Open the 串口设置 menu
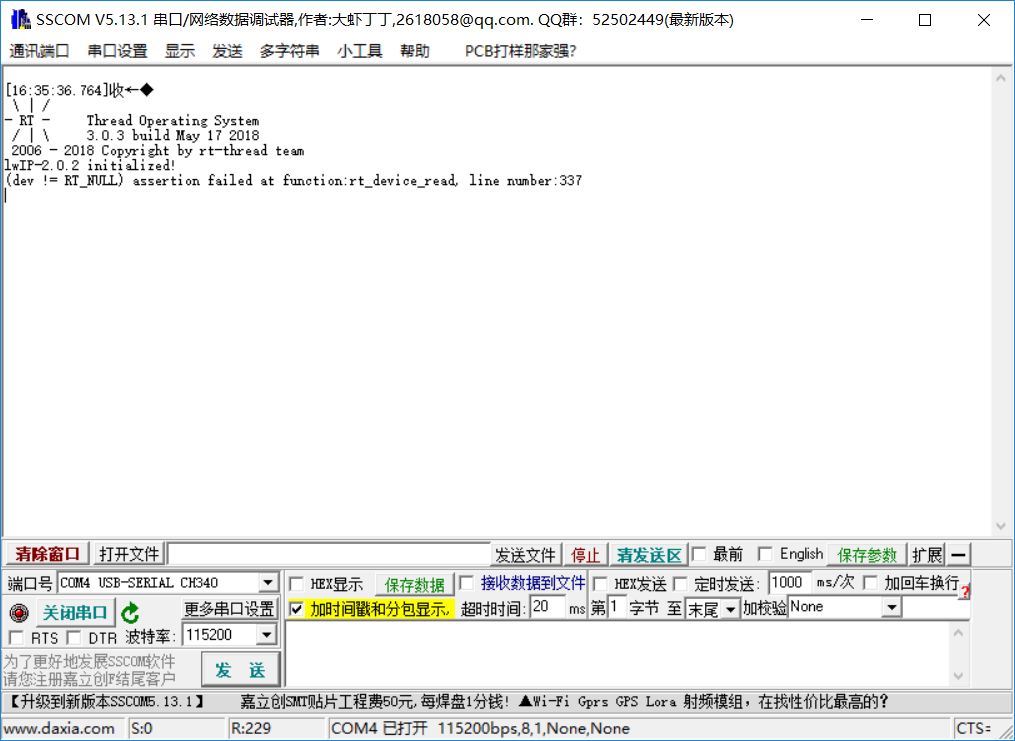Viewport: 1015px width, 741px height. [118, 51]
